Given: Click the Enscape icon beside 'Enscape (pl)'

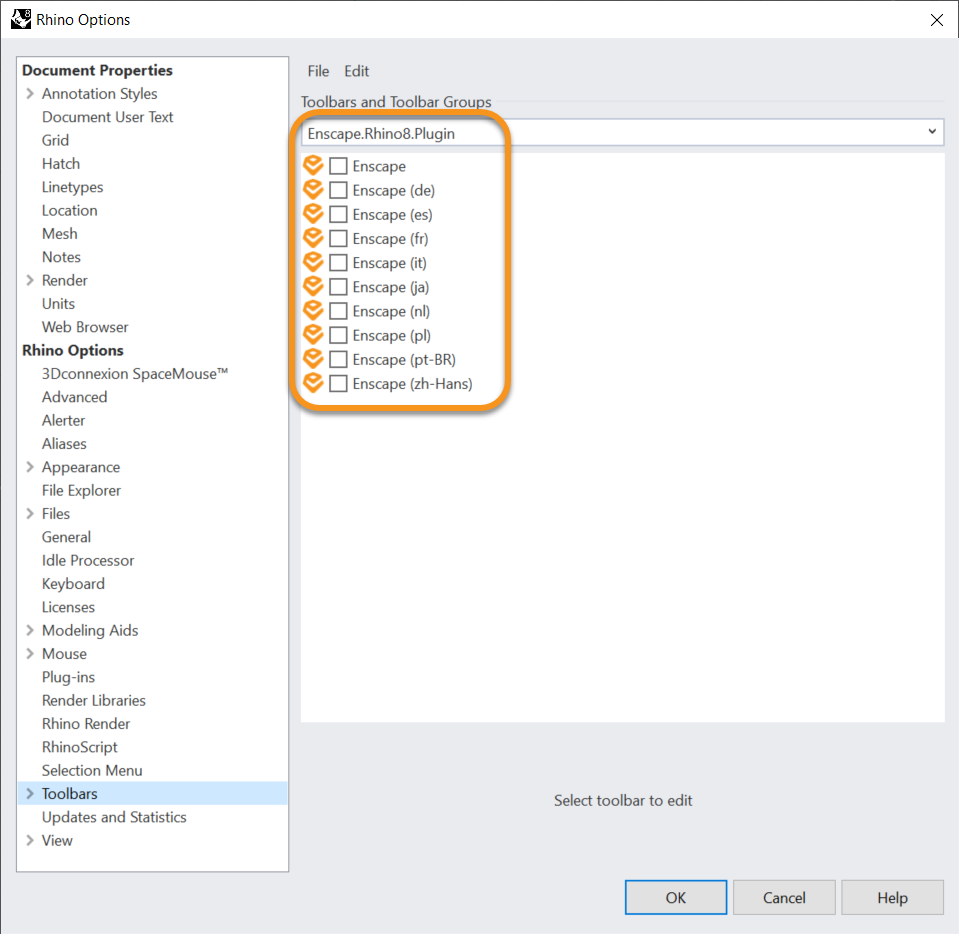Looking at the screenshot, I should point(313,335).
